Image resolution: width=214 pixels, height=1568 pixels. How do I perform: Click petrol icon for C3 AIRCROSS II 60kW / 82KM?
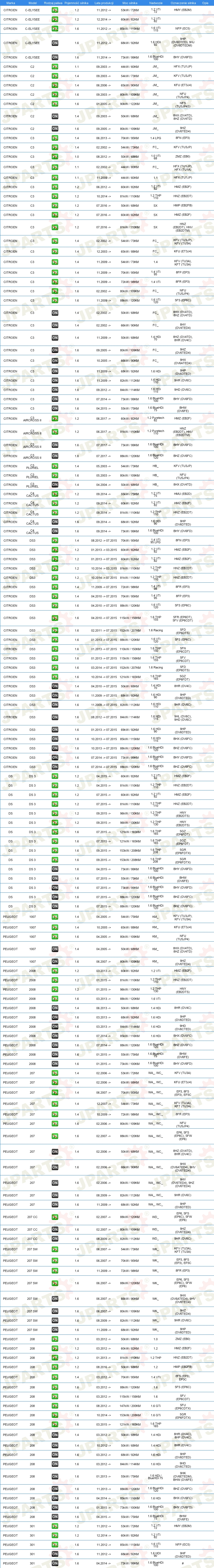click(55, 419)
